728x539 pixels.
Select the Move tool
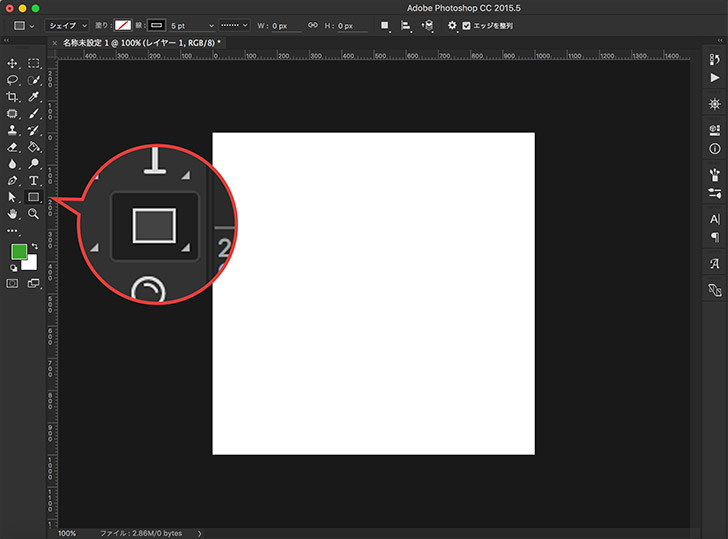coord(12,63)
